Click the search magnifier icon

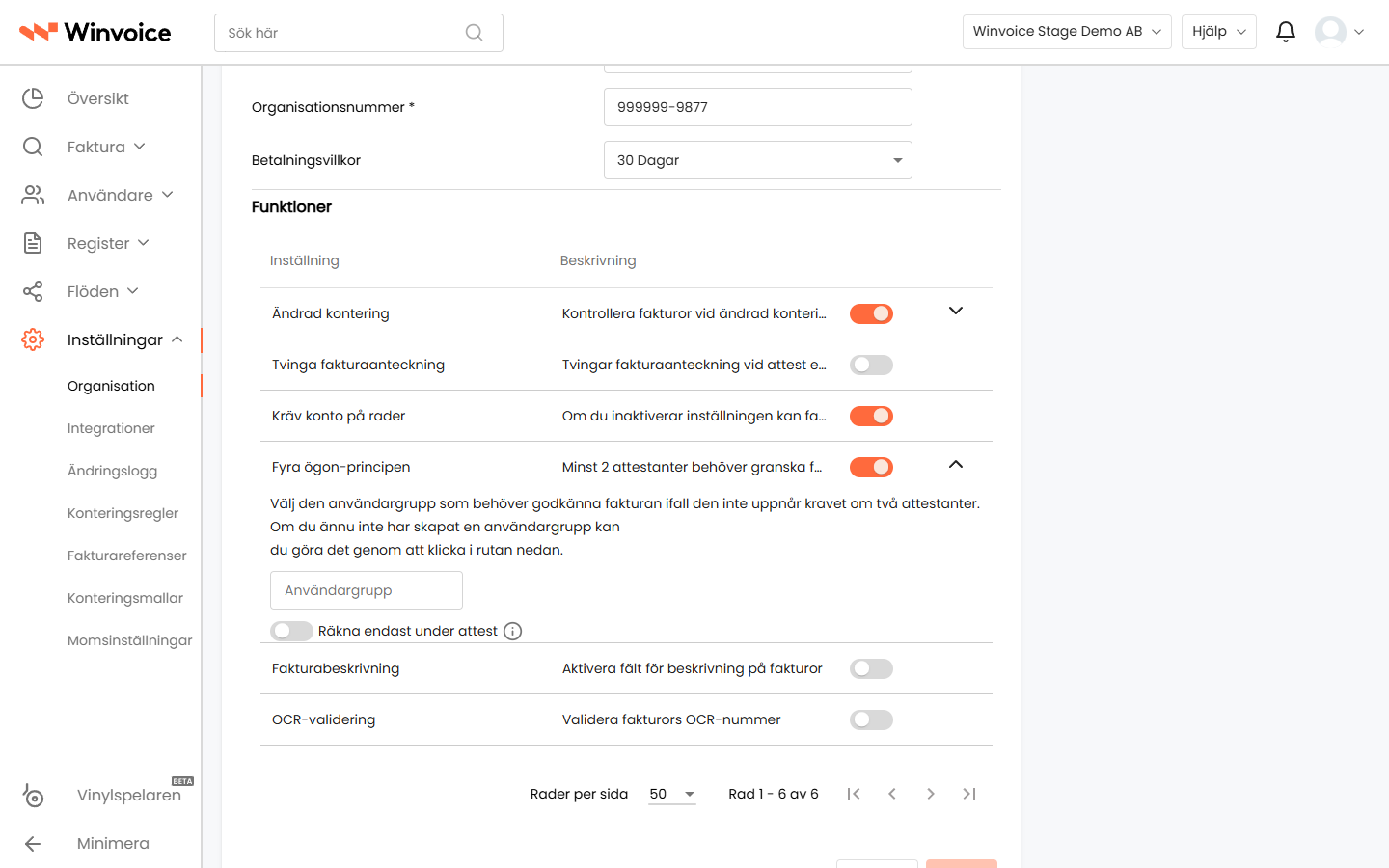tap(474, 33)
